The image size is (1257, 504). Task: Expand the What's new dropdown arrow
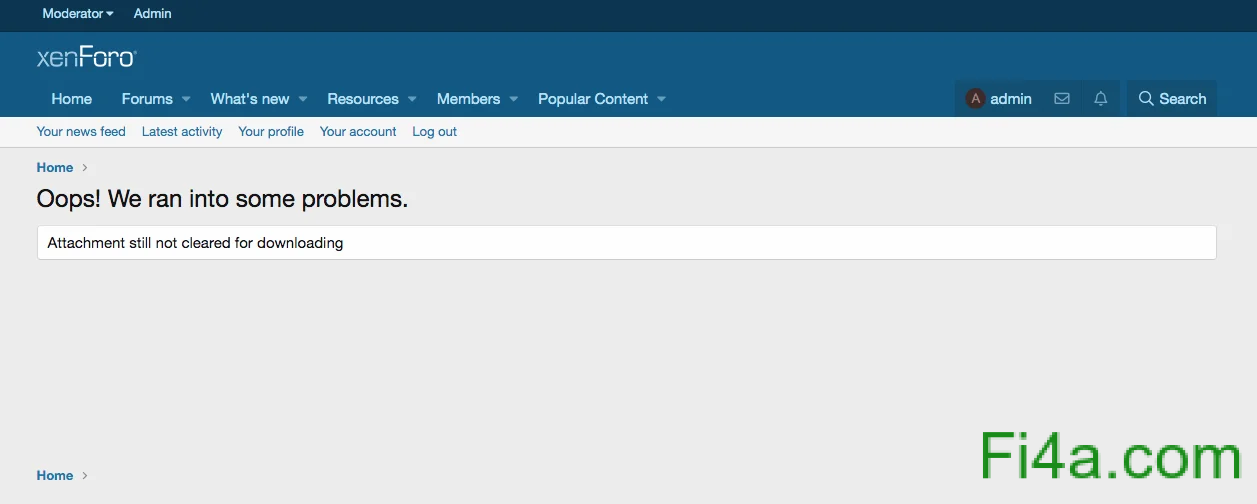tap(303, 99)
